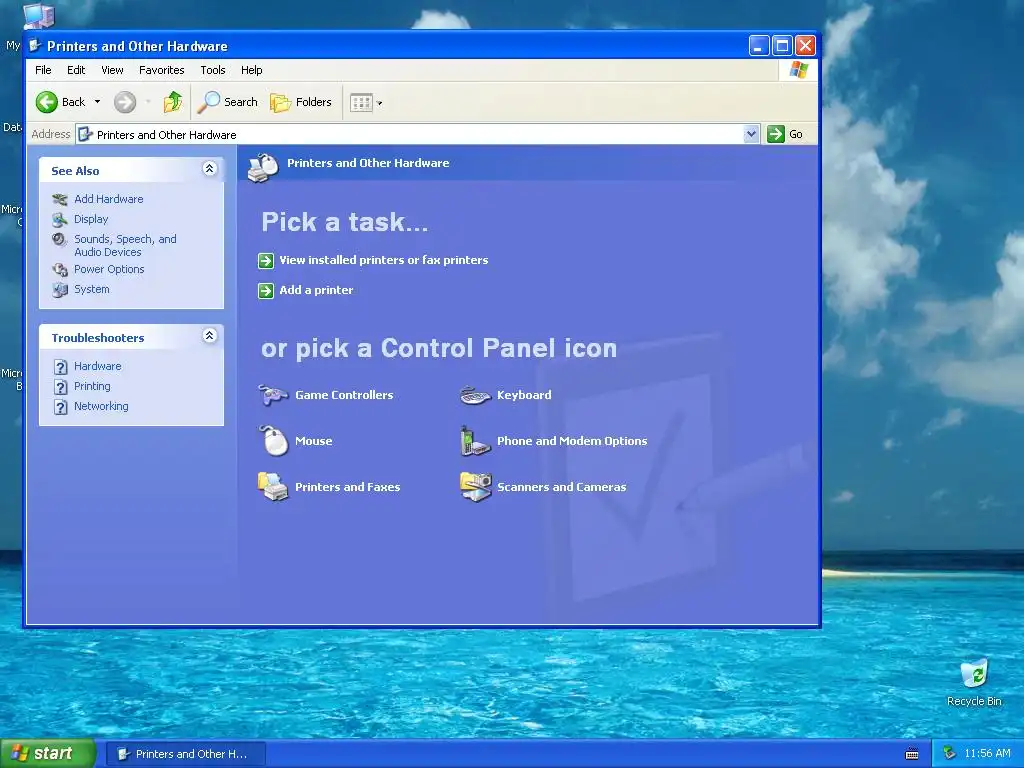Click the Start button
This screenshot has width=1024, height=768.
coord(47,753)
